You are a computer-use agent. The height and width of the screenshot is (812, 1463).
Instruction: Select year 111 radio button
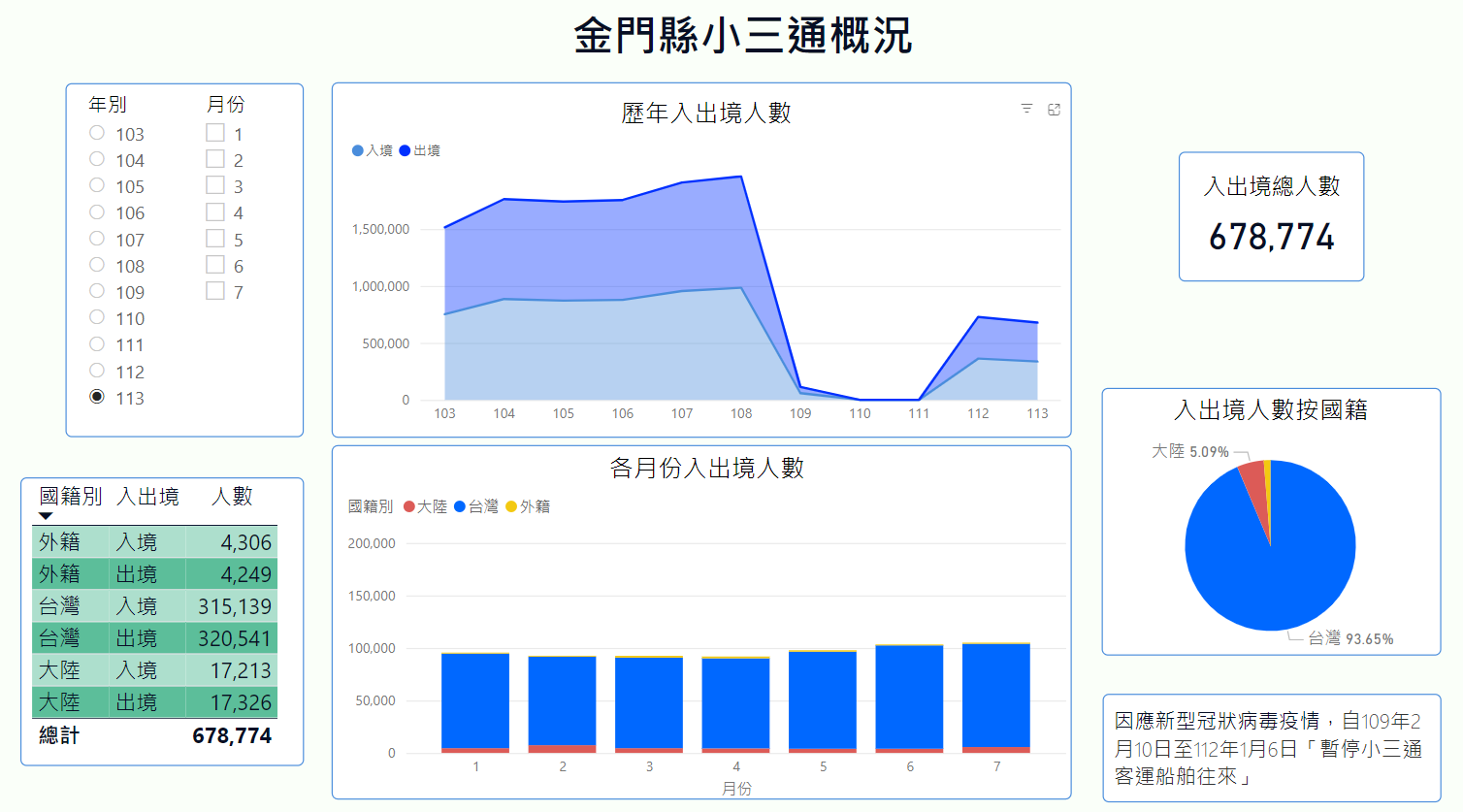click(x=97, y=343)
